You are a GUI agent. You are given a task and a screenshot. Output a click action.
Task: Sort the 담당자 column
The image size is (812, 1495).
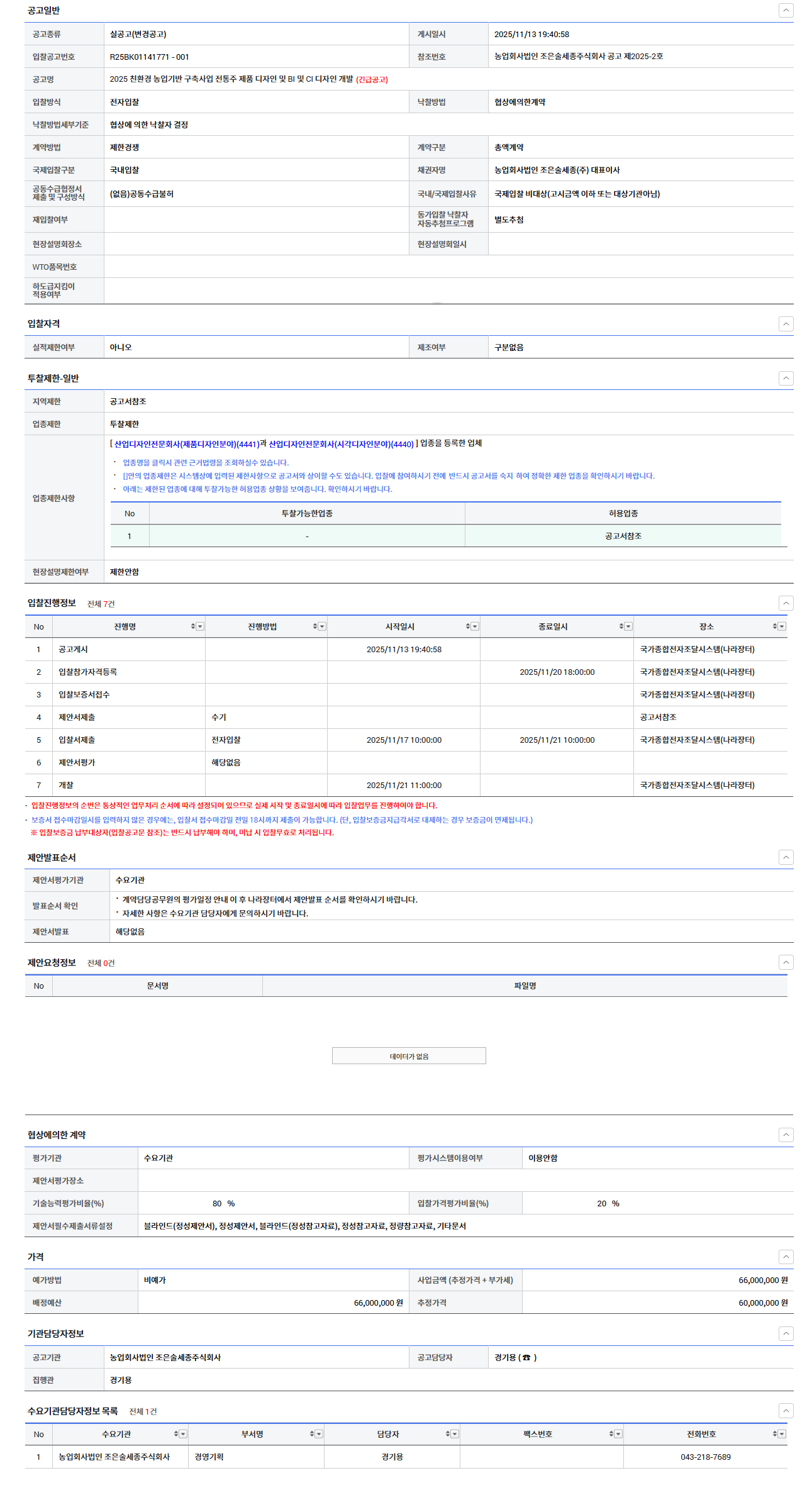point(448,1434)
